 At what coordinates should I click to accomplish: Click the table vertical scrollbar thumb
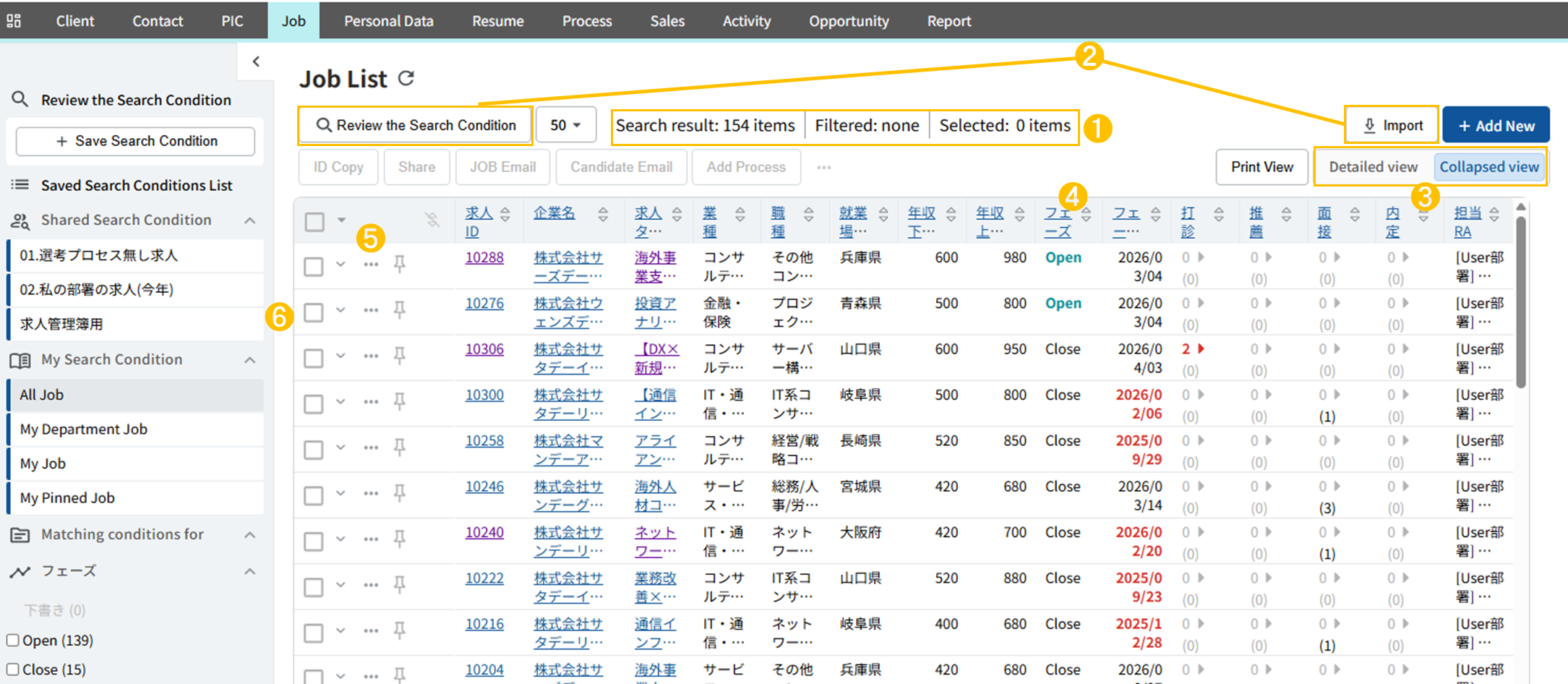point(1520,302)
